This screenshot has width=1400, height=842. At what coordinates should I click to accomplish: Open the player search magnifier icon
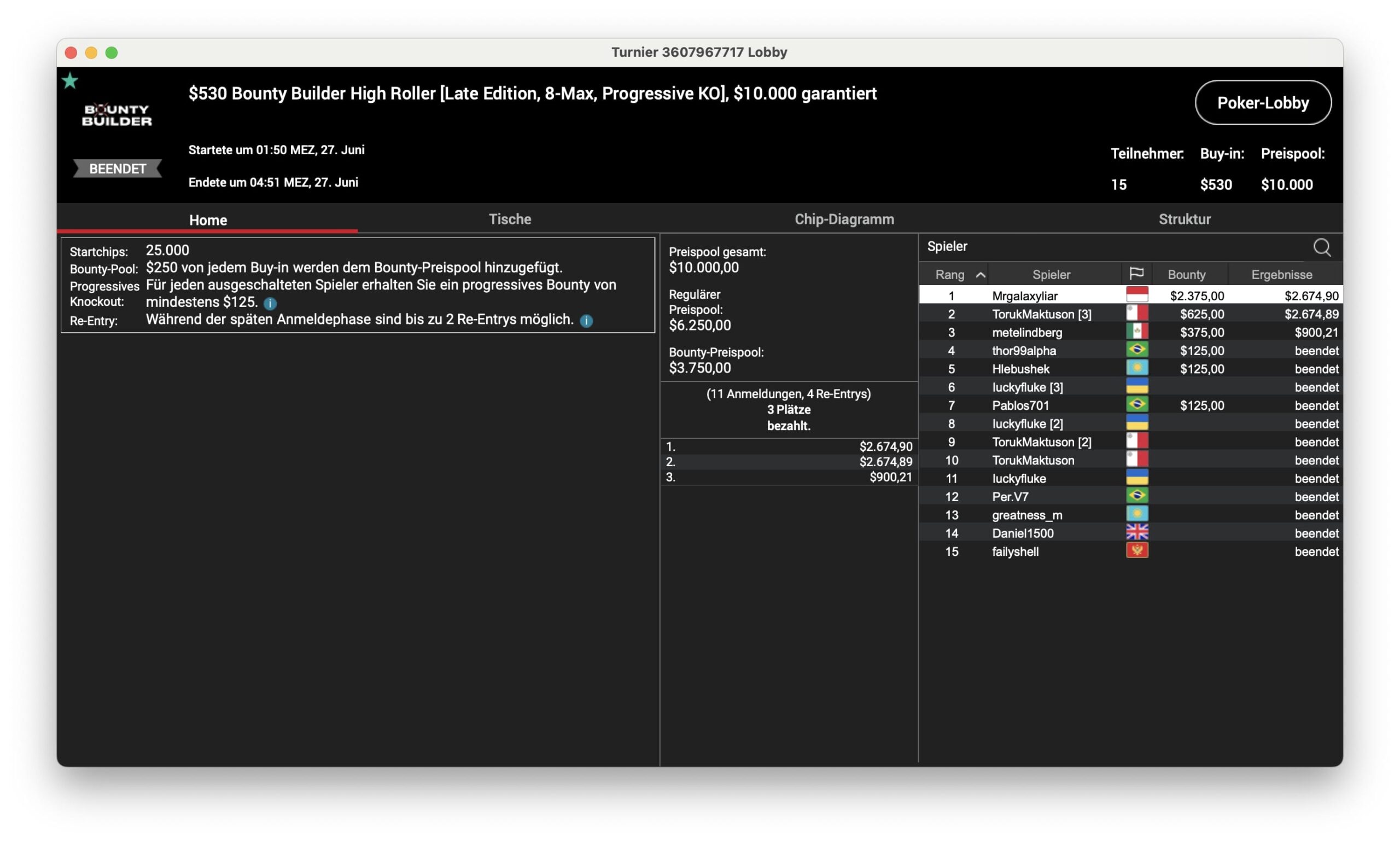click(x=1321, y=247)
